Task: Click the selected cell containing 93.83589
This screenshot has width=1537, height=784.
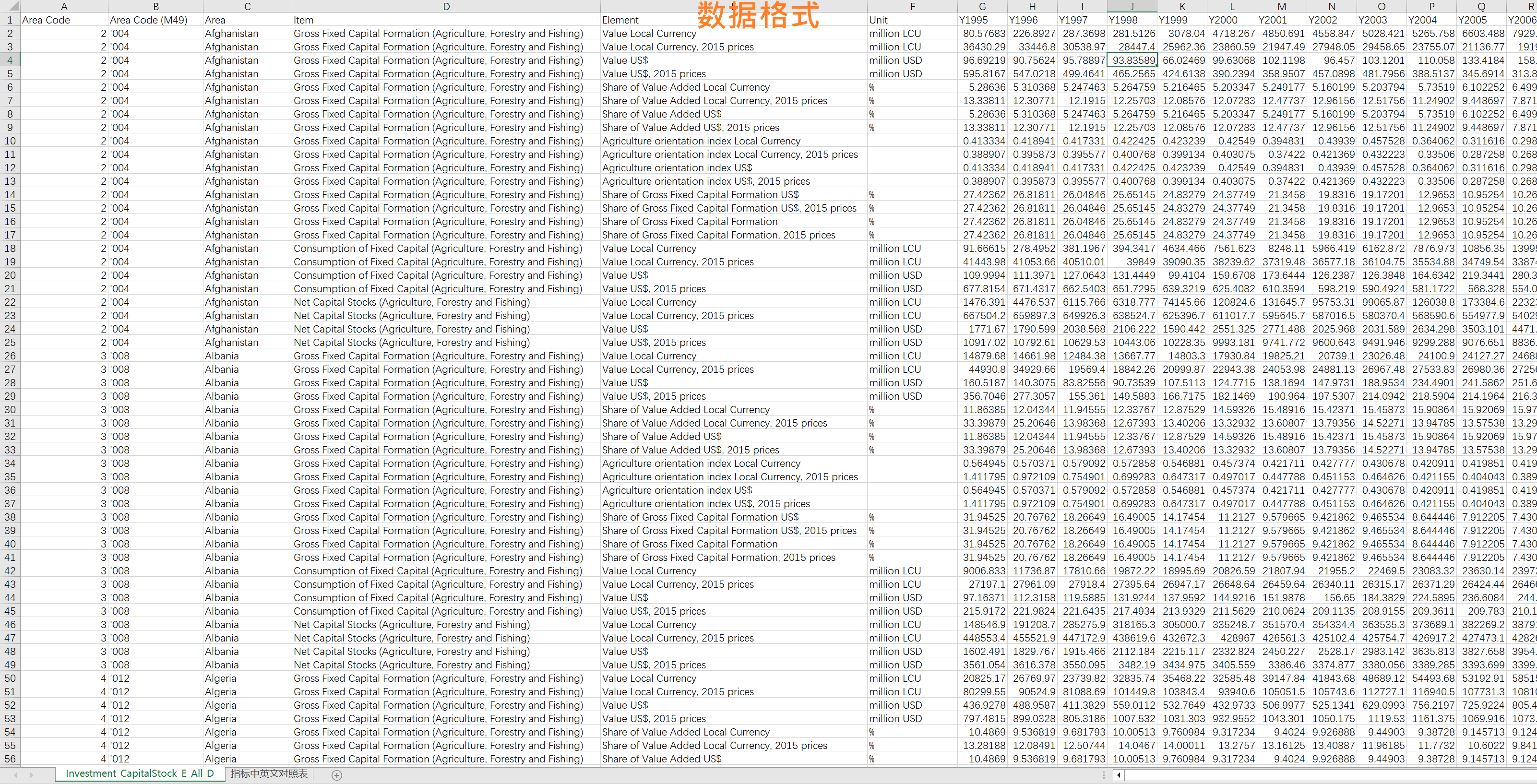Action: [1132, 60]
